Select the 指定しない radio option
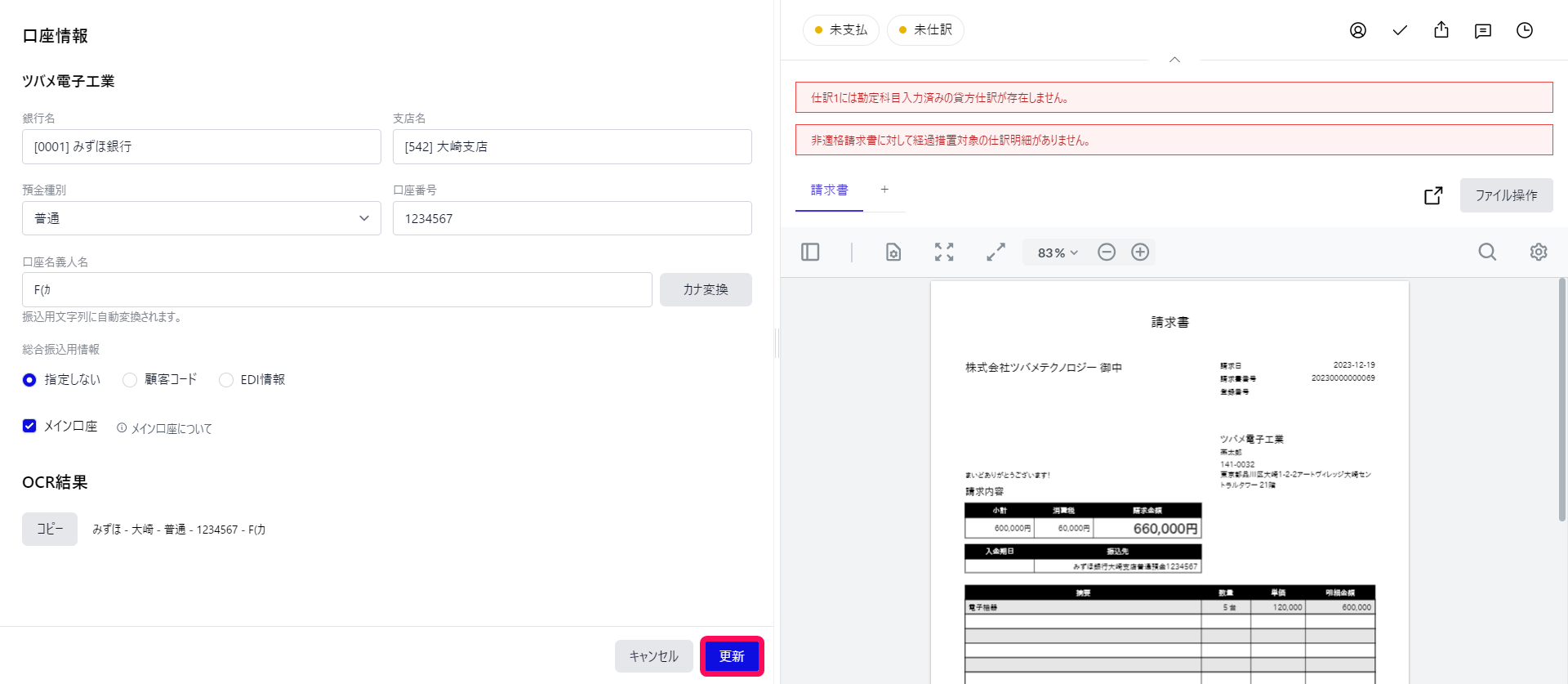This screenshot has width=1568, height=684. point(29,380)
